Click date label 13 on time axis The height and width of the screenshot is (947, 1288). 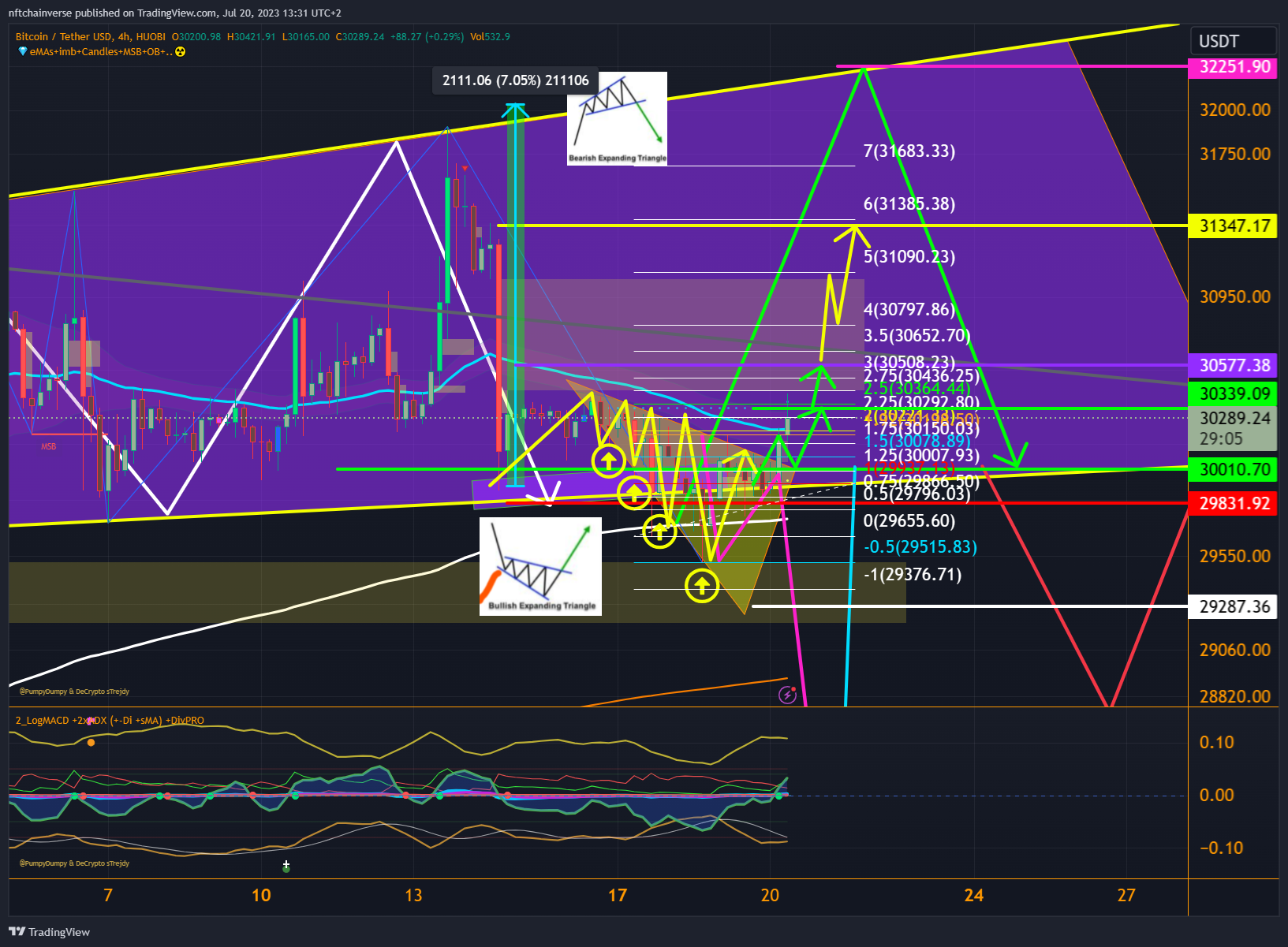point(413,896)
